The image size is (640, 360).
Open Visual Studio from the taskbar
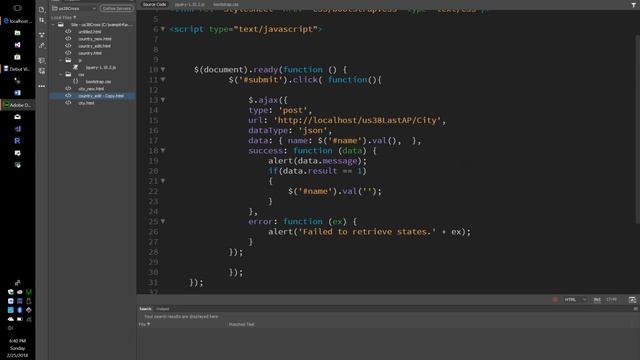tap(18, 45)
